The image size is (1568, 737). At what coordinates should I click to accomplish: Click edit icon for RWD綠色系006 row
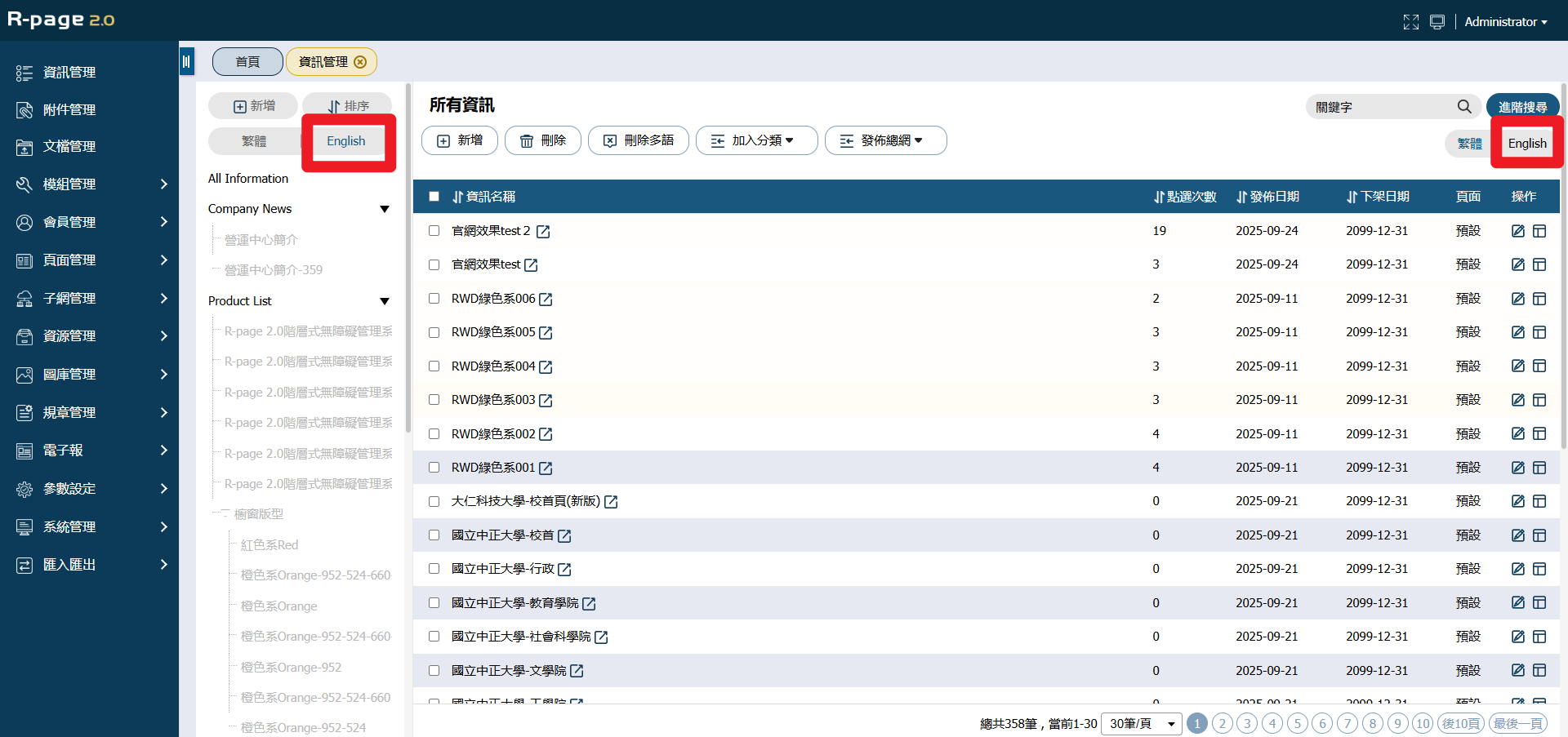point(1517,299)
